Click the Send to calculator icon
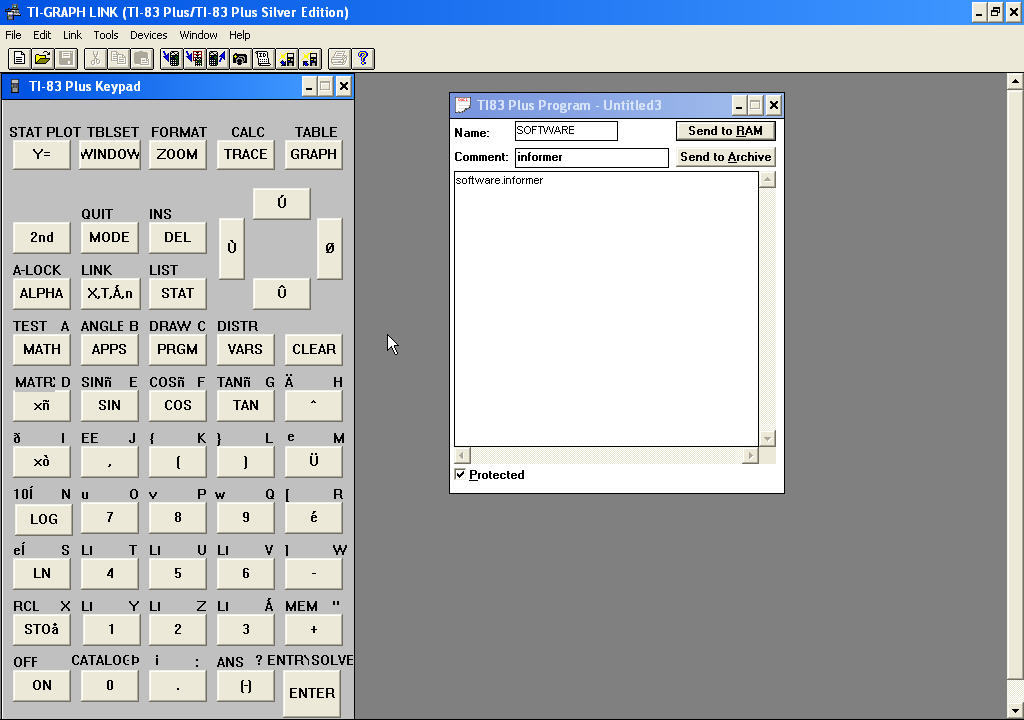The image size is (1024, 720). click(x=172, y=59)
